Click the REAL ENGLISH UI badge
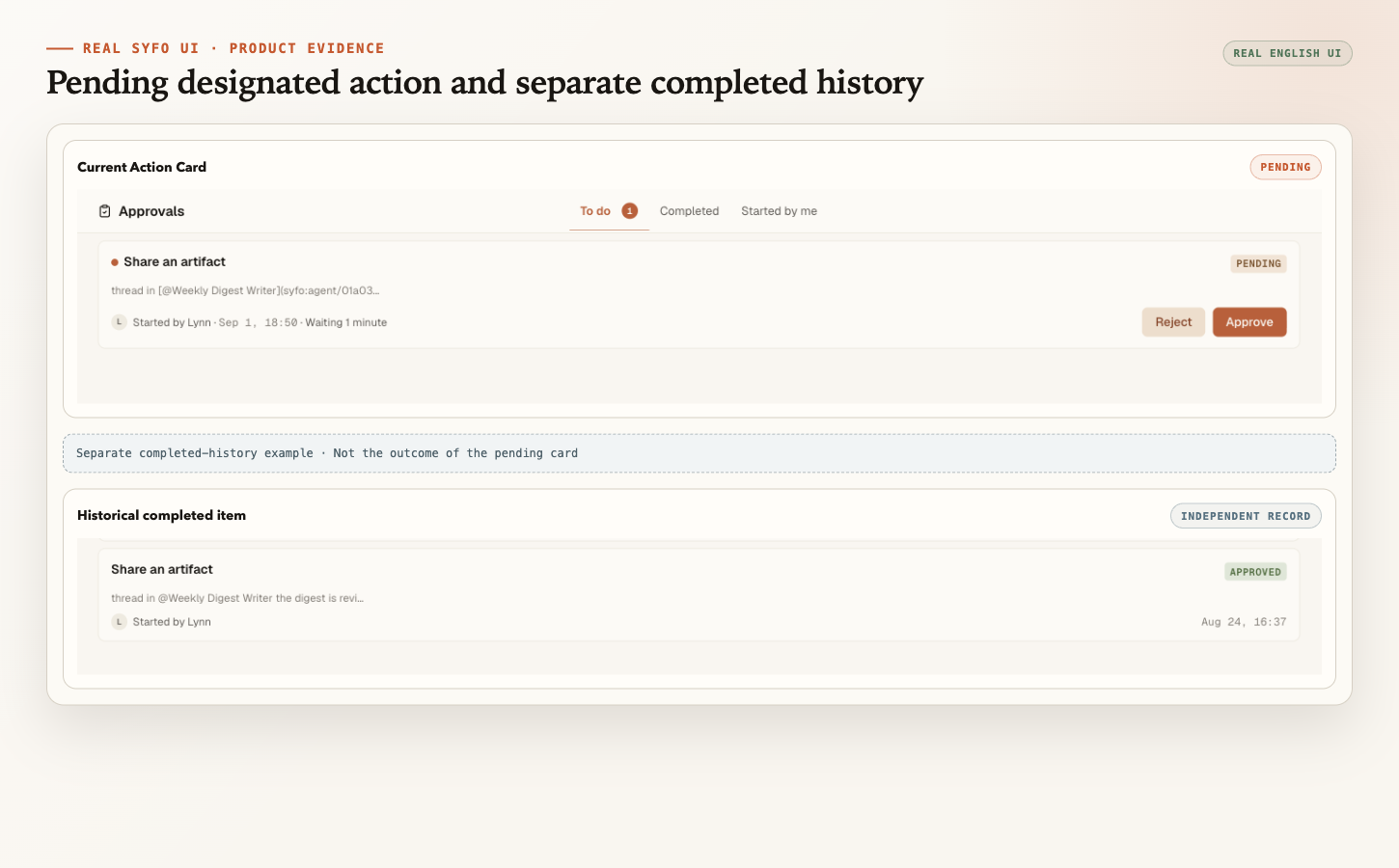Viewport: 1399px width, 868px height. point(1287,53)
